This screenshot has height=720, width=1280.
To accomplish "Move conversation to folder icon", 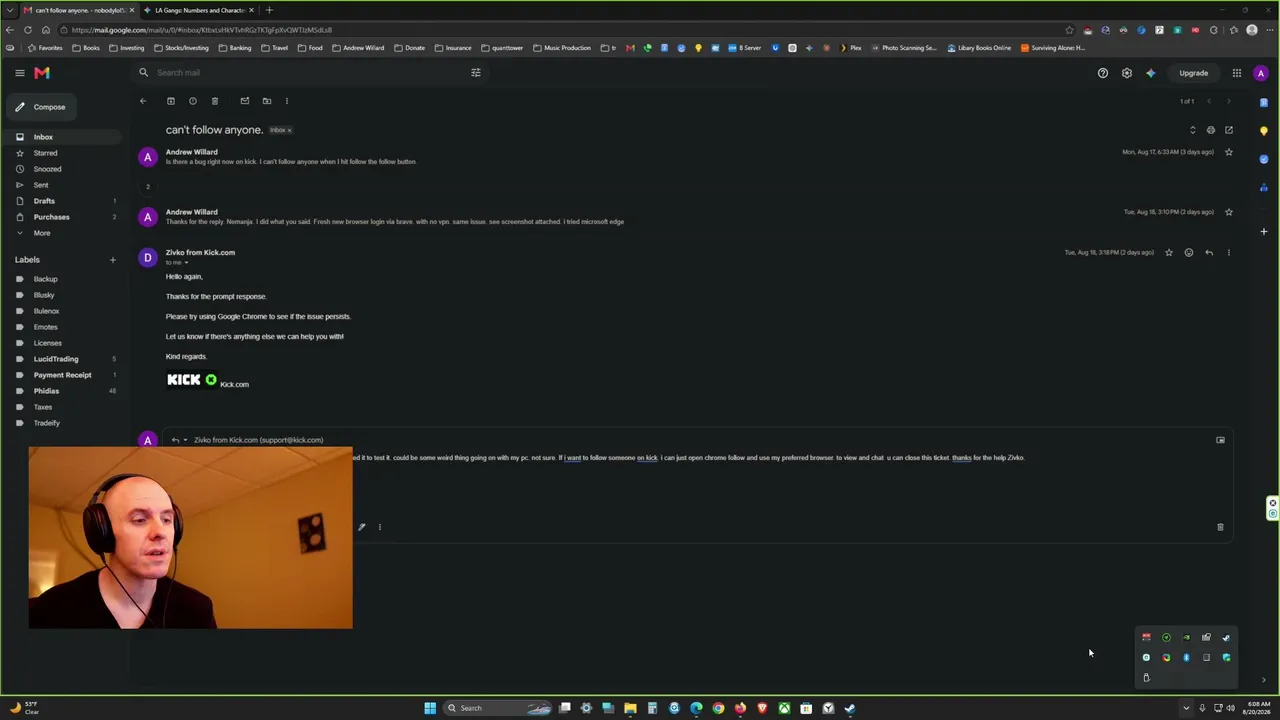I will (267, 101).
